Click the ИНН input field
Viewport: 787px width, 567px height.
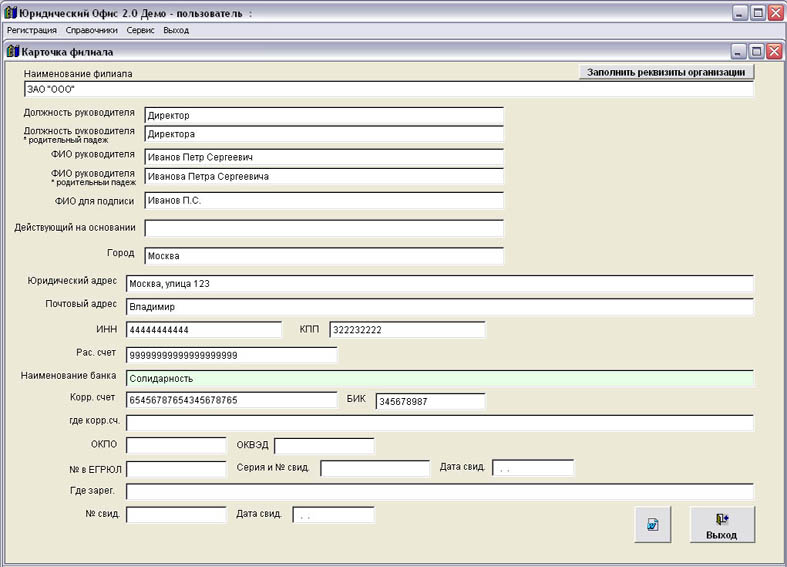pos(203,330)
